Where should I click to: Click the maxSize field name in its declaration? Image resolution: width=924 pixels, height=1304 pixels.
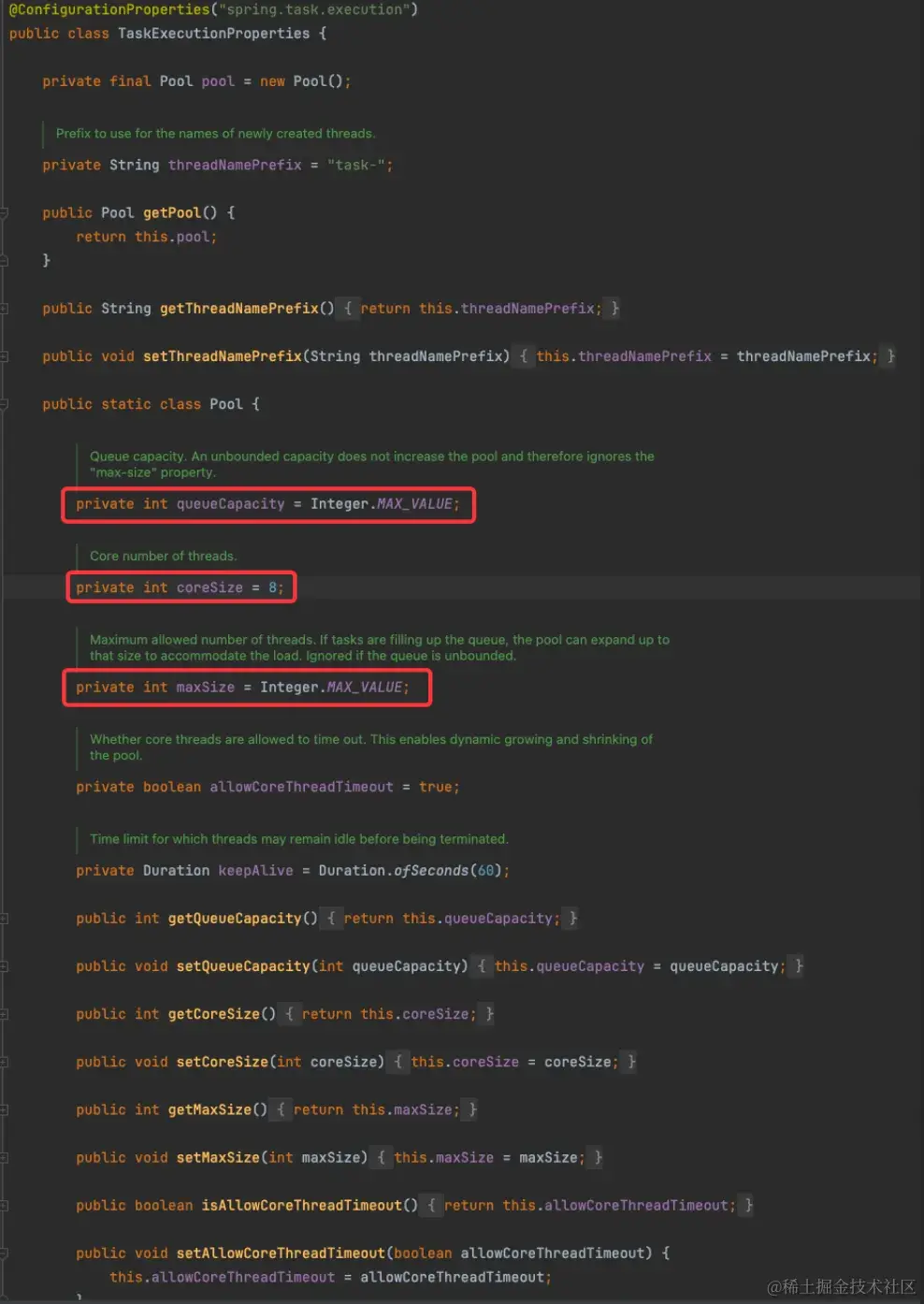205,688
